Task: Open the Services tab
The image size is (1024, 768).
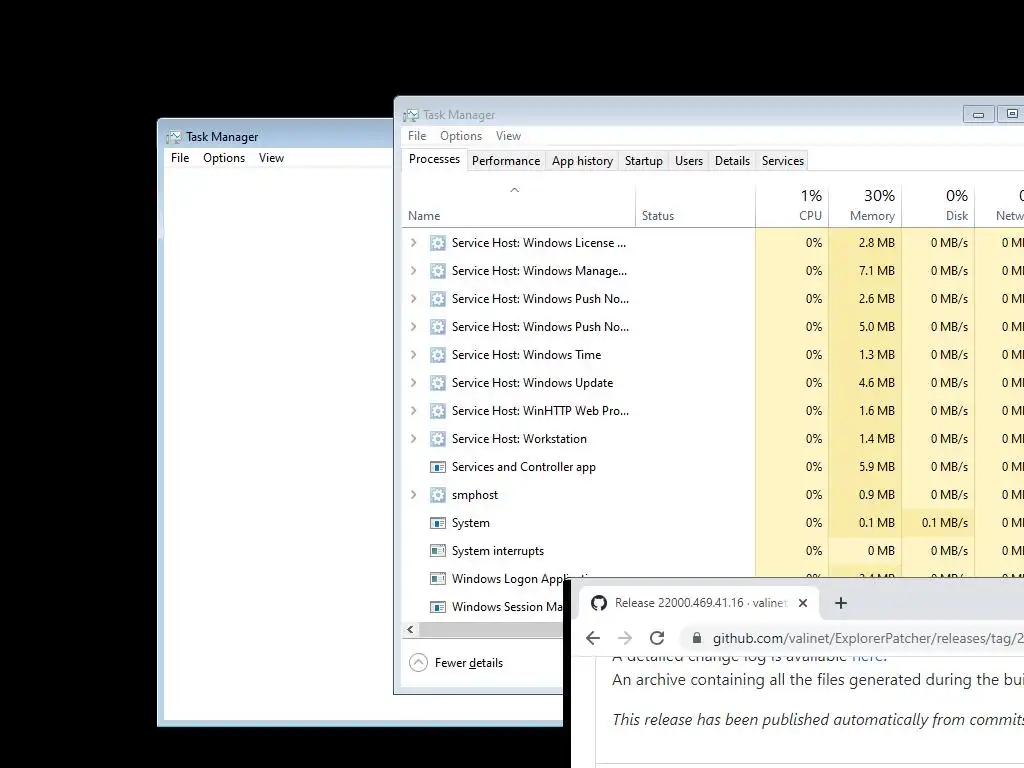Action: tap(782, 161)
